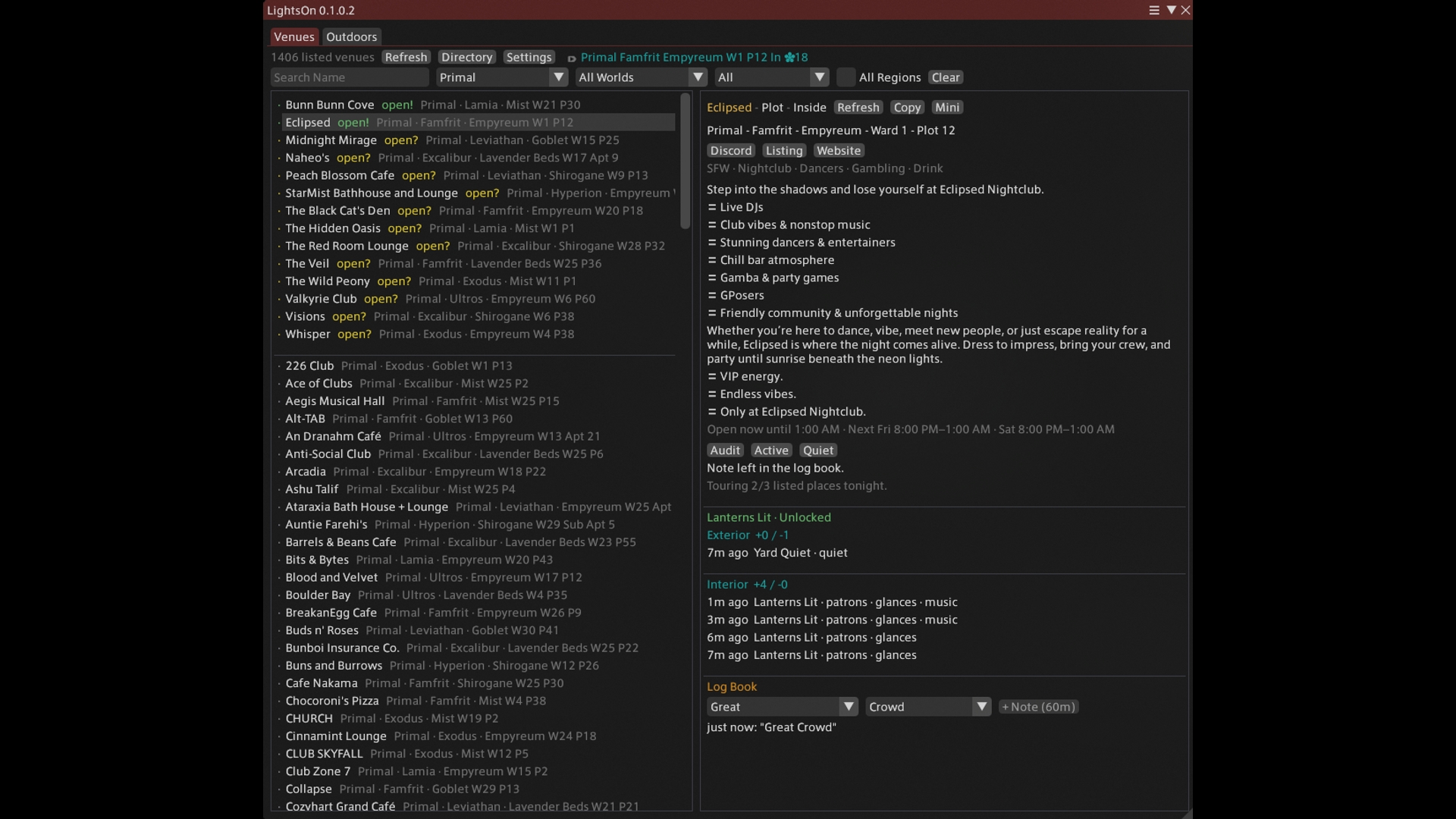Image resolution: width=1456 pixels, height=819 pixels.
Task: Add a note with +Note (60m)
Action: (1038, 707)
